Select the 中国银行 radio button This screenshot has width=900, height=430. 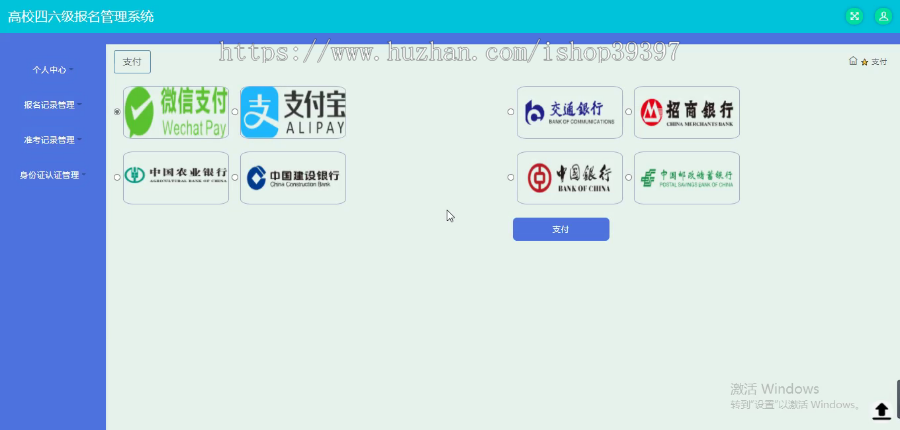pos(511,177)
